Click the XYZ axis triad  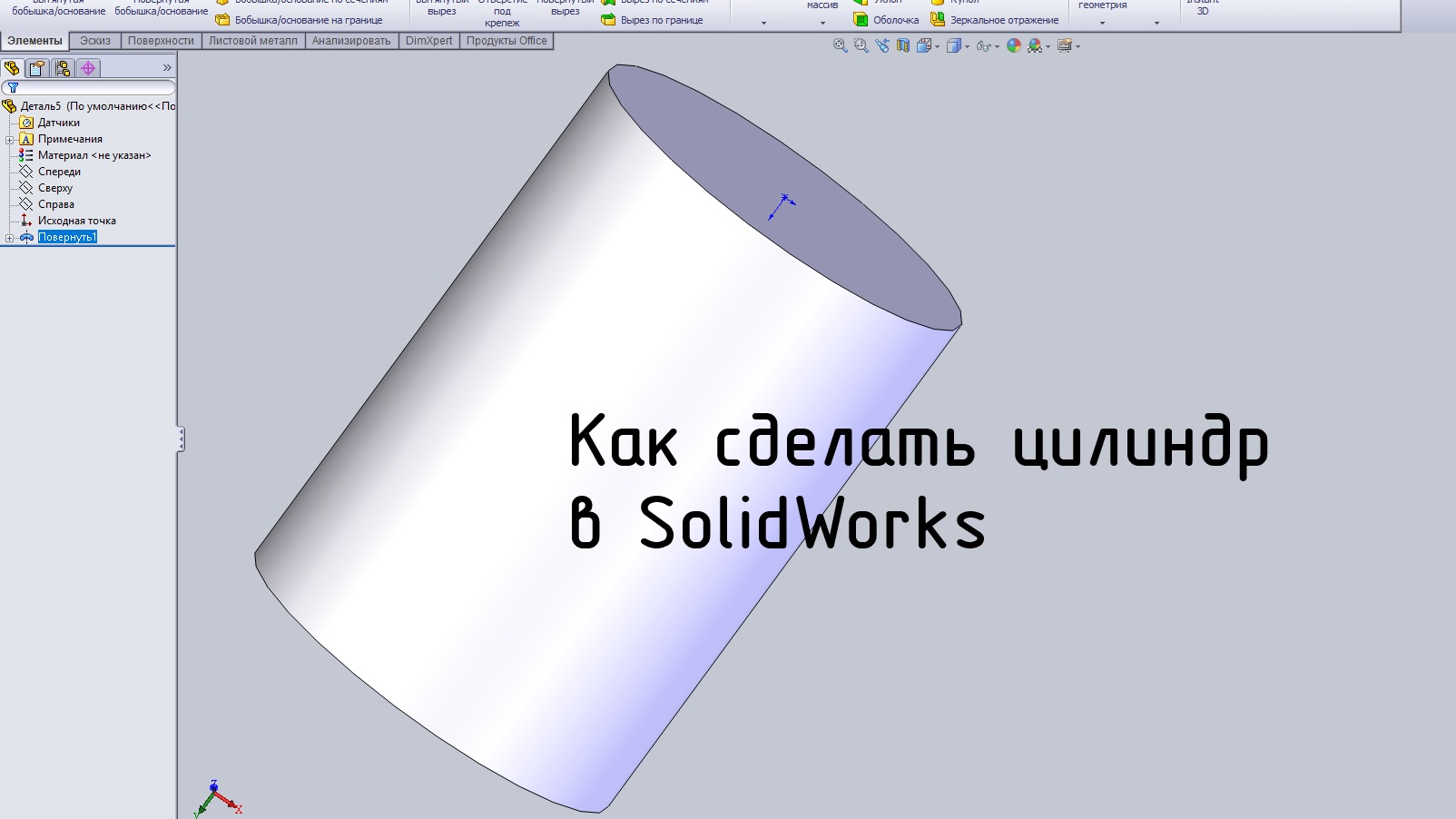(x=218, y=799)
